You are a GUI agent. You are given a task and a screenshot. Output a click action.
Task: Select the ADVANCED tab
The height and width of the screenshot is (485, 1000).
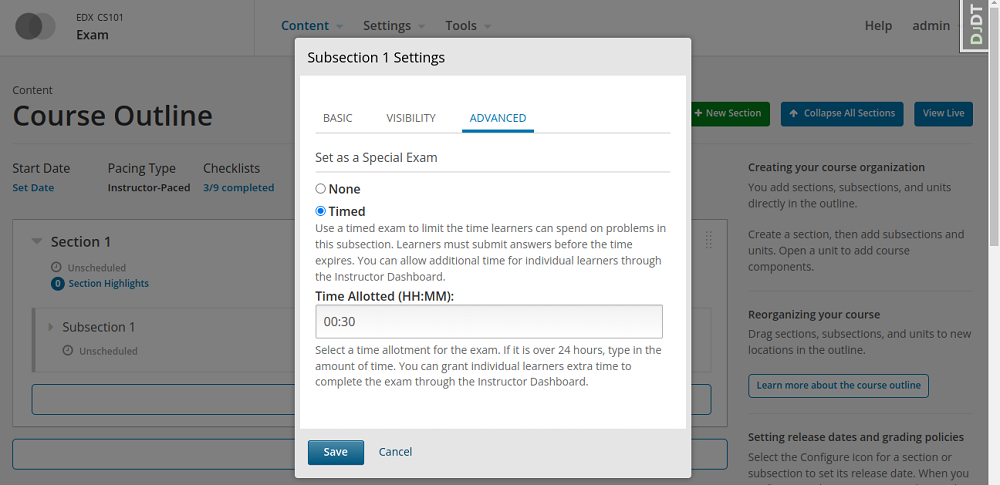(497, 118)
